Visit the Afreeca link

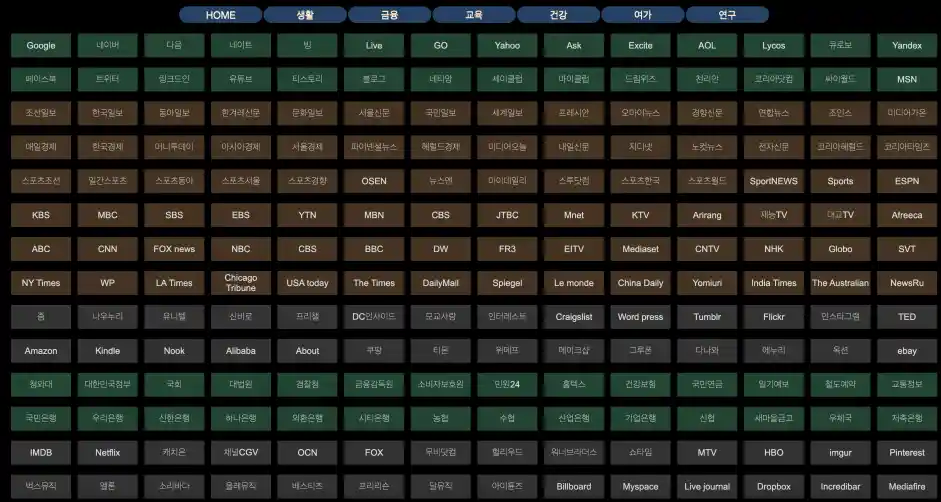(x=907, y=215)
